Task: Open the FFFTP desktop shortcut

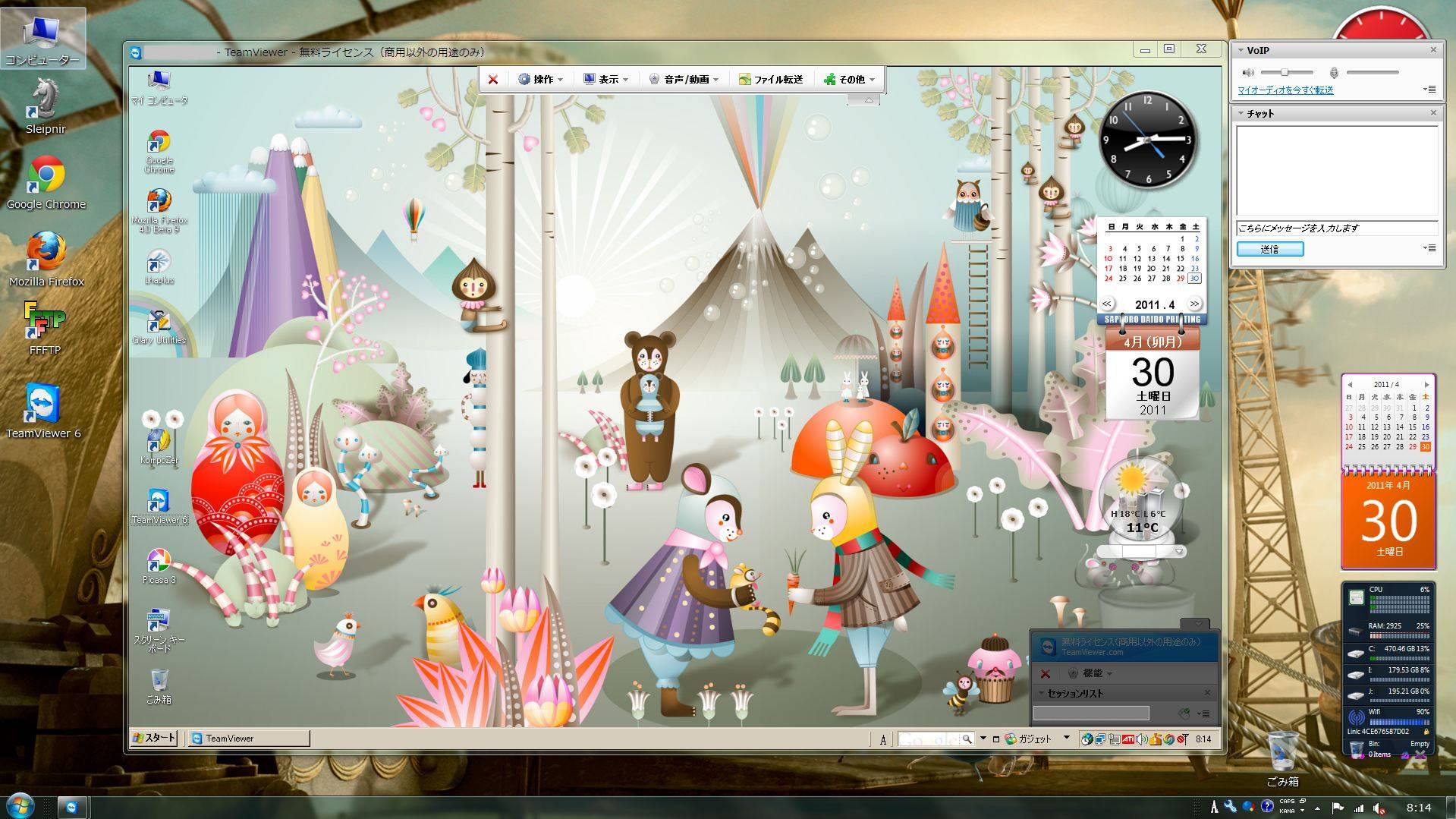Action: [x=45, y=329]
